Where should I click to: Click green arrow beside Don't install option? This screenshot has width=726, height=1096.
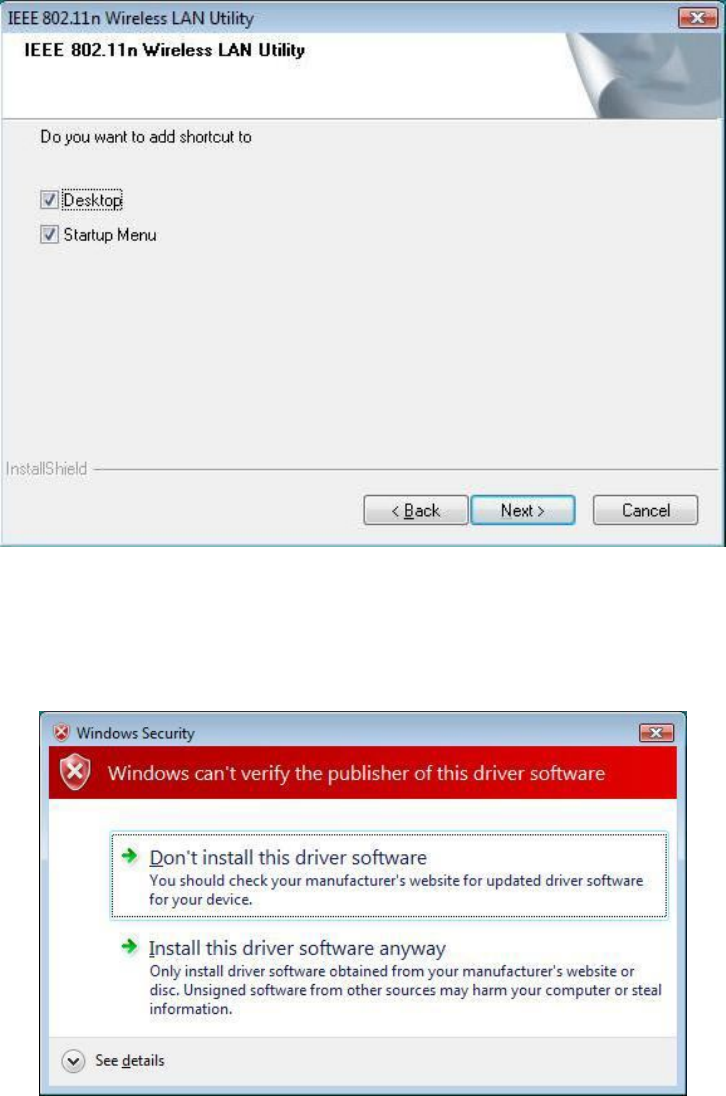129,855
